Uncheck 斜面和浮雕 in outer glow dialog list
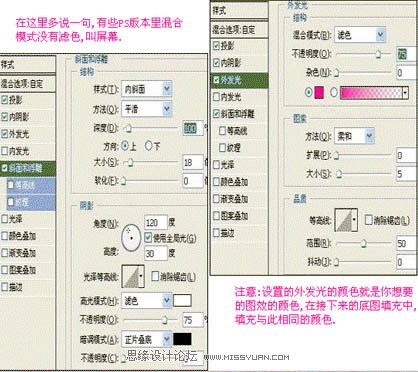Screen dimensions: 418x372 (216, 114)
